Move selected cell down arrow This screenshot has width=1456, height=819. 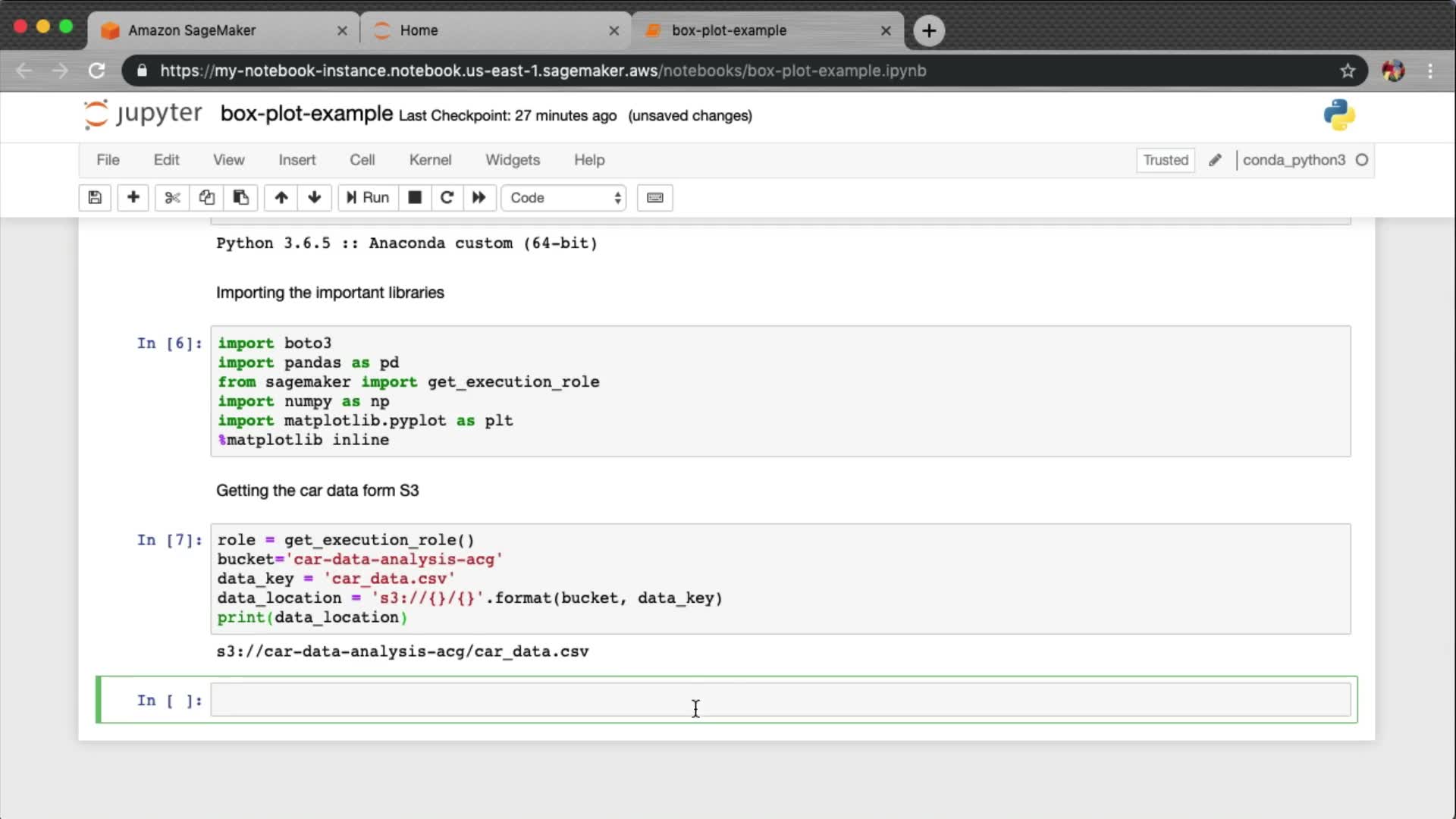pyautogui.click(x=315, y=198)
